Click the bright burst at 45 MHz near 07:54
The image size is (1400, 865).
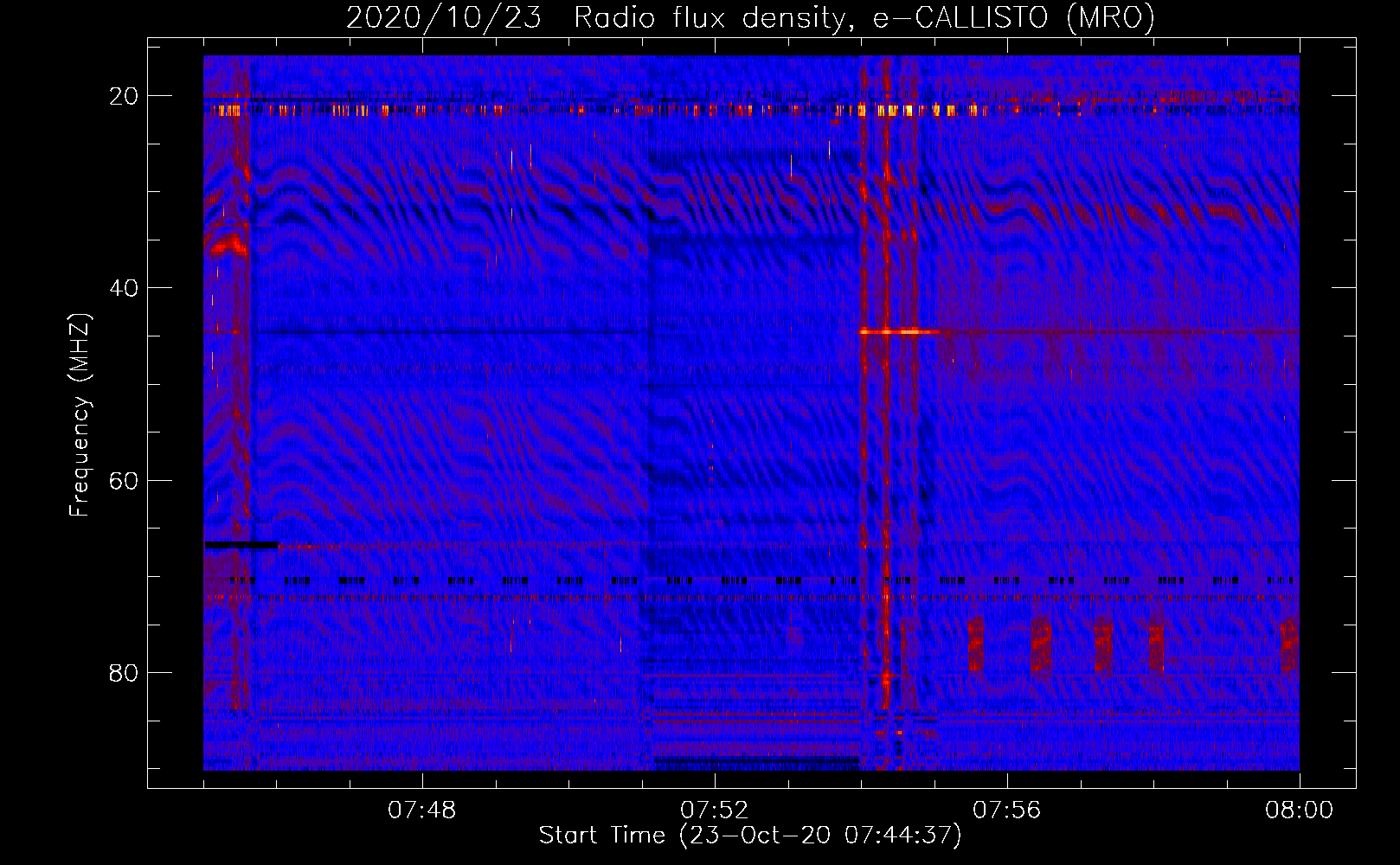click(x=899, y=331)
